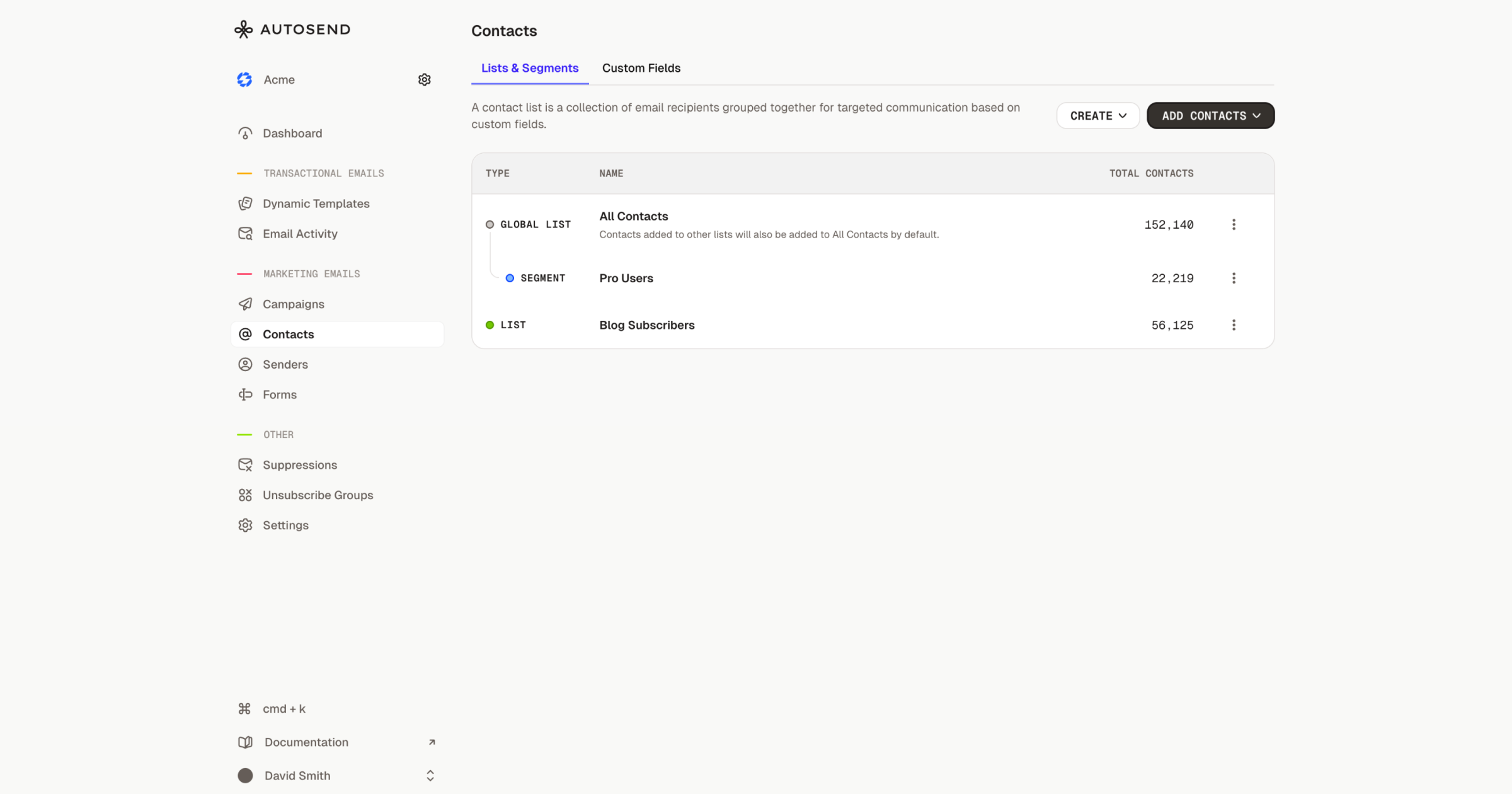
Task: Navigate to Campaigns
Action: 293,304
